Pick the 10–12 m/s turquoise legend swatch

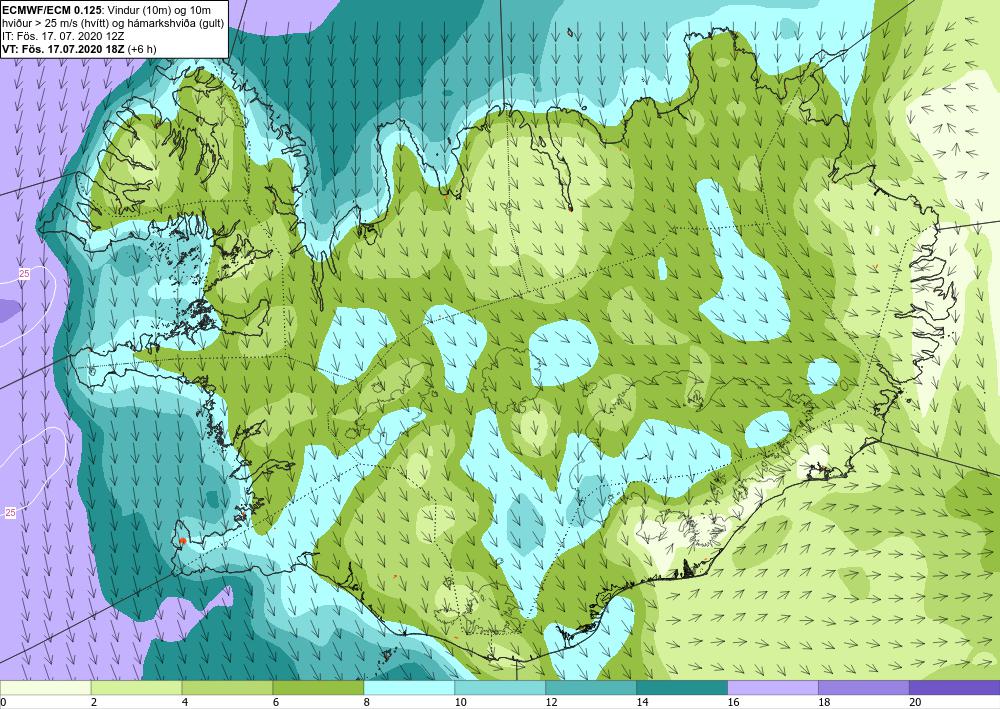(499, 688)
